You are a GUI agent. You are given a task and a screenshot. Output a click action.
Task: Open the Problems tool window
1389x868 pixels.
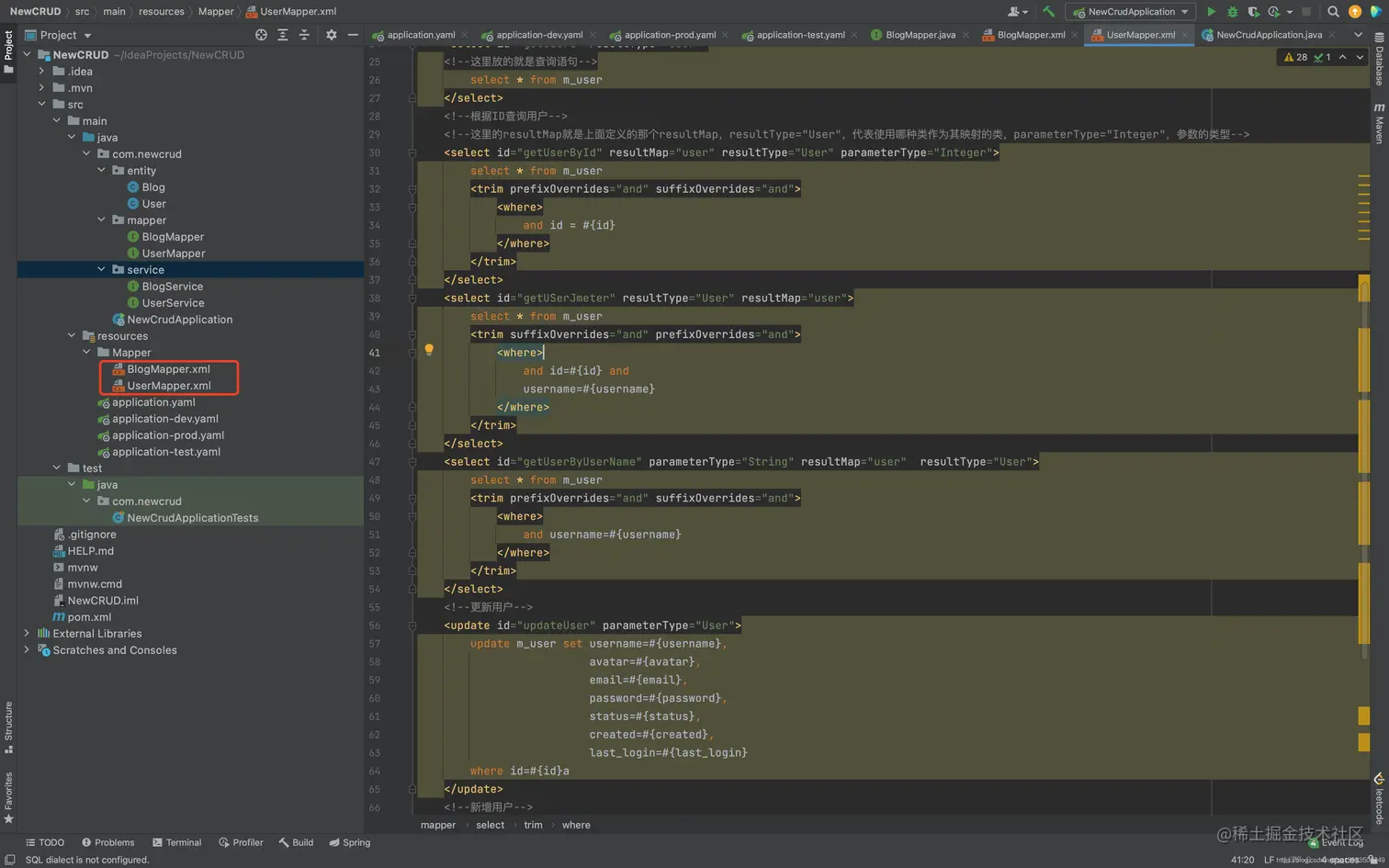coord(107,842)
